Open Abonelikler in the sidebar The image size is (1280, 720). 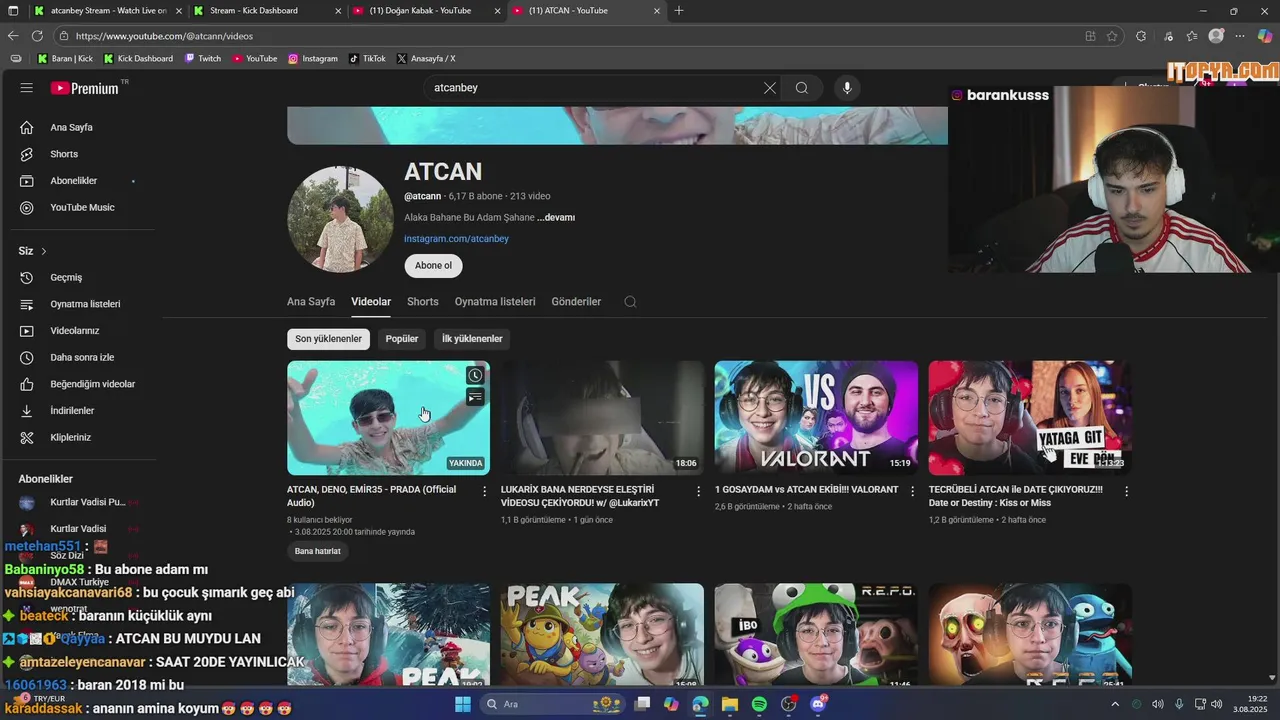click(x=74, y=181)
